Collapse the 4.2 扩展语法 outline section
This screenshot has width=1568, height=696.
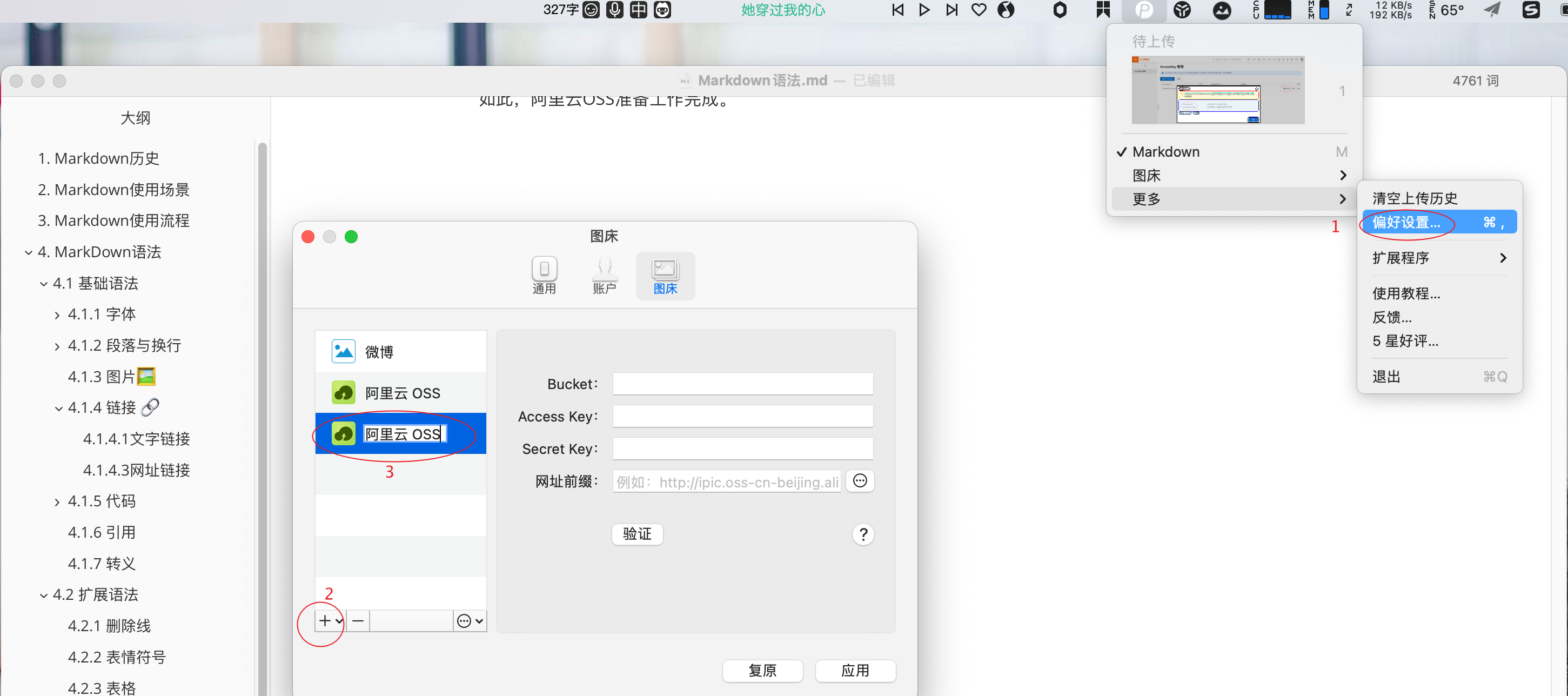pos(44,595)
